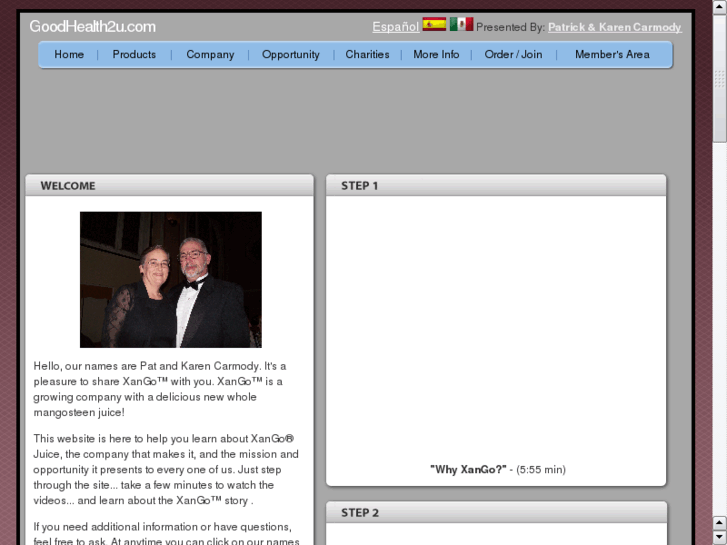Click the "Why XanGo?" video caption
727x545 pixels.
[497, 469]
